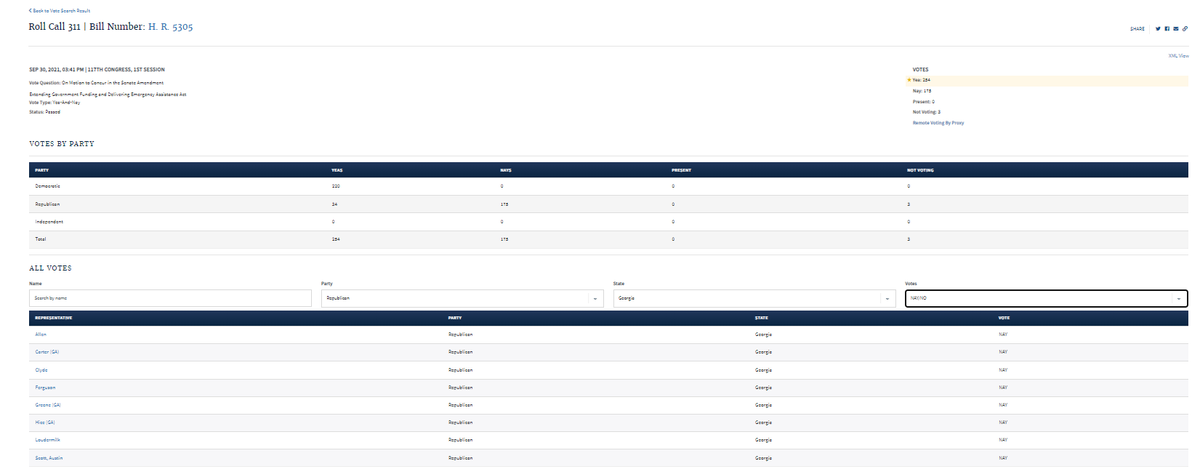Click the Independent row in Votes by Party
The width and height of the screenshot is (1200, 472).
point(609,221)
